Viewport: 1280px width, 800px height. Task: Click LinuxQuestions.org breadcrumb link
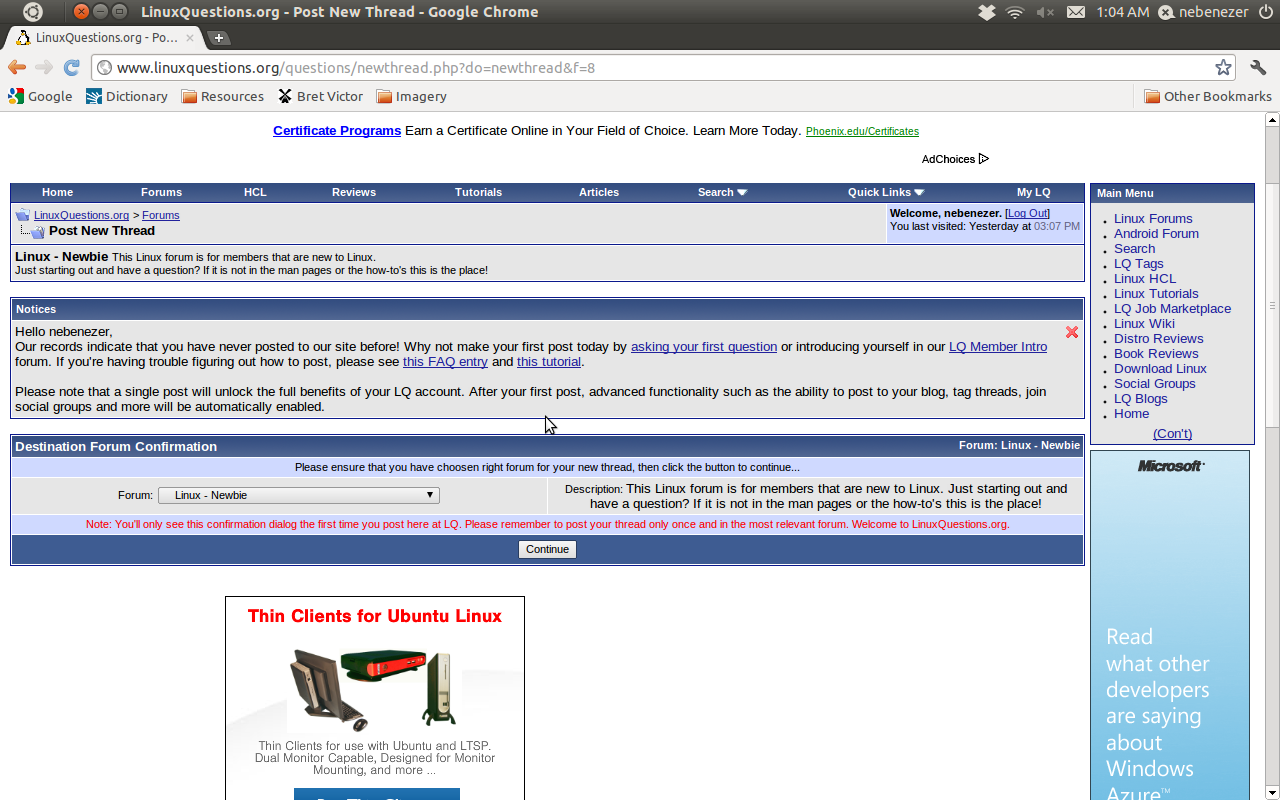tap(81, 215)
